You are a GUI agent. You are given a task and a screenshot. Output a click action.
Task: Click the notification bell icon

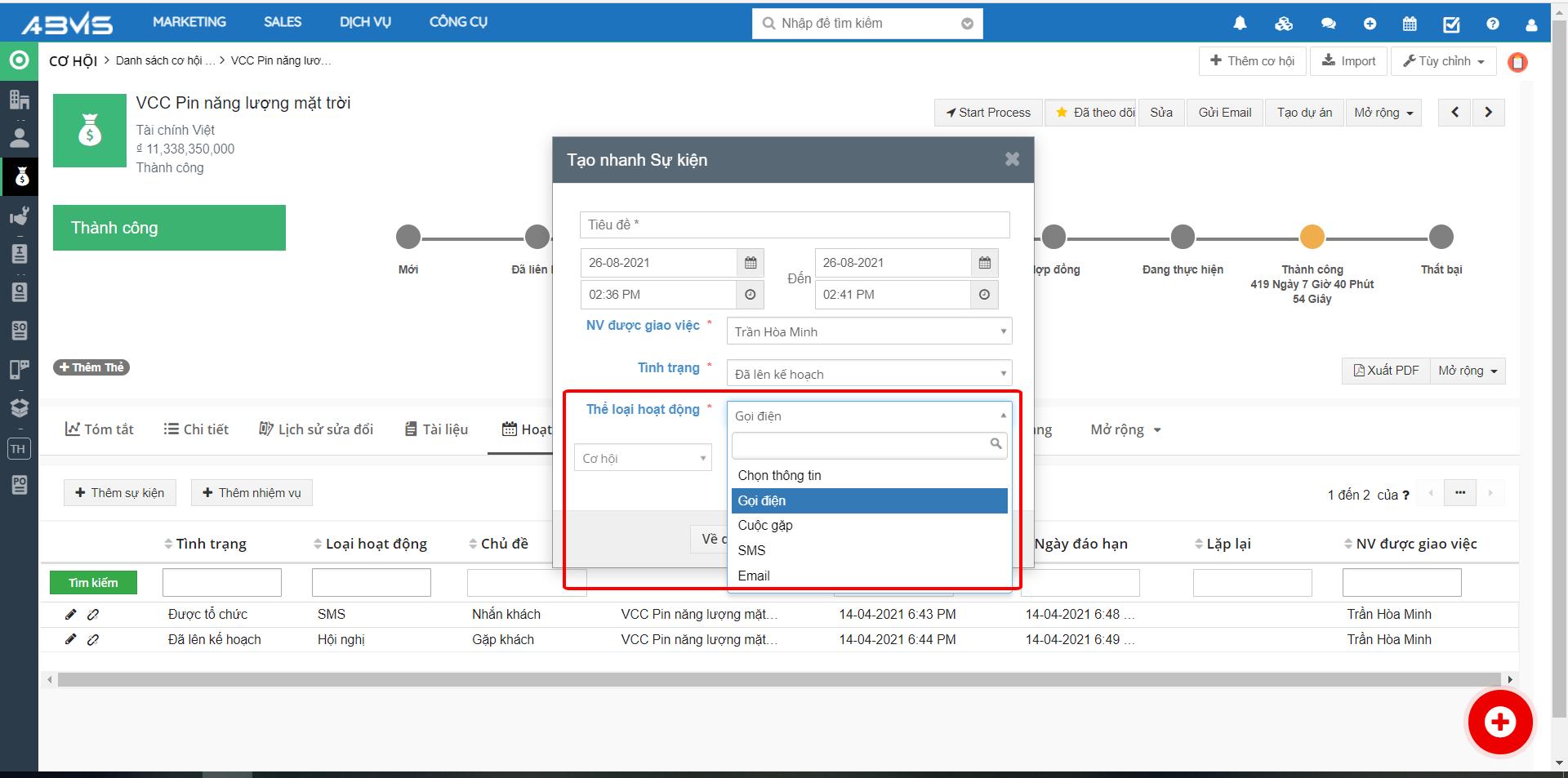click(x=1240, y=24)
